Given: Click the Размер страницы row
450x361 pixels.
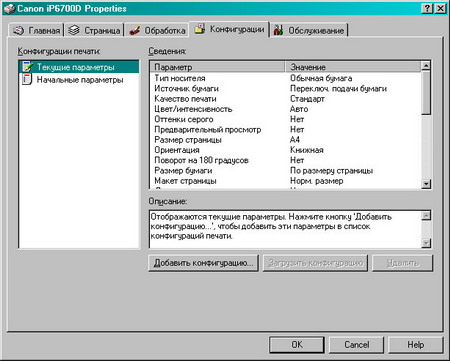Looking at the screenshot, I should 286,140.
